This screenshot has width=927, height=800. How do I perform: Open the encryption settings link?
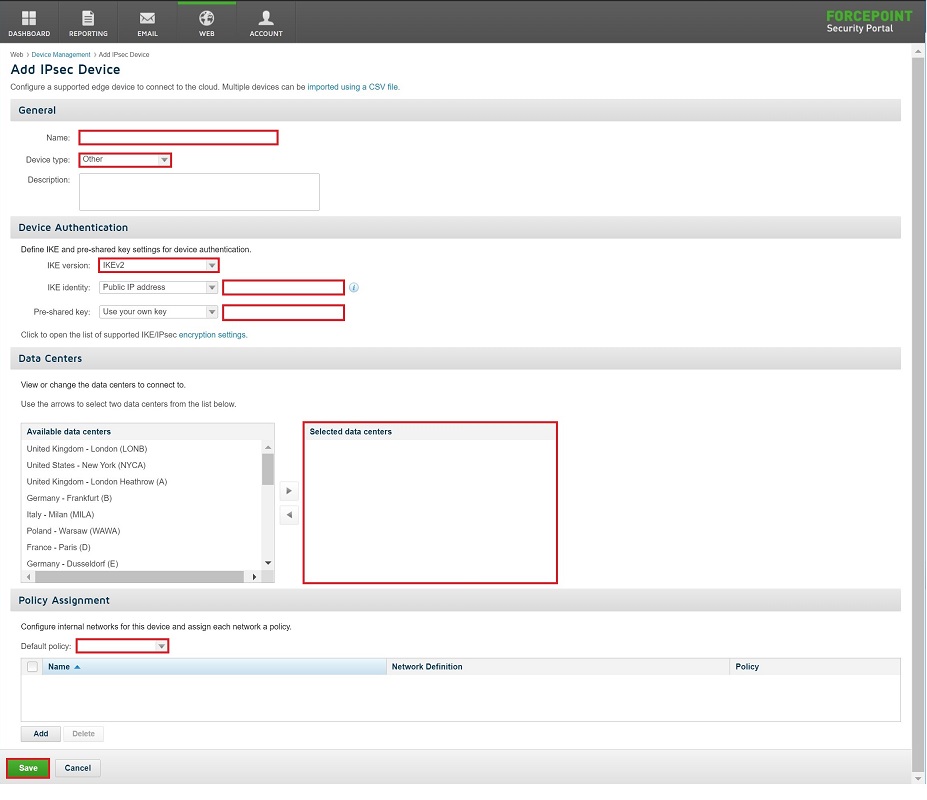pos(212,335)
